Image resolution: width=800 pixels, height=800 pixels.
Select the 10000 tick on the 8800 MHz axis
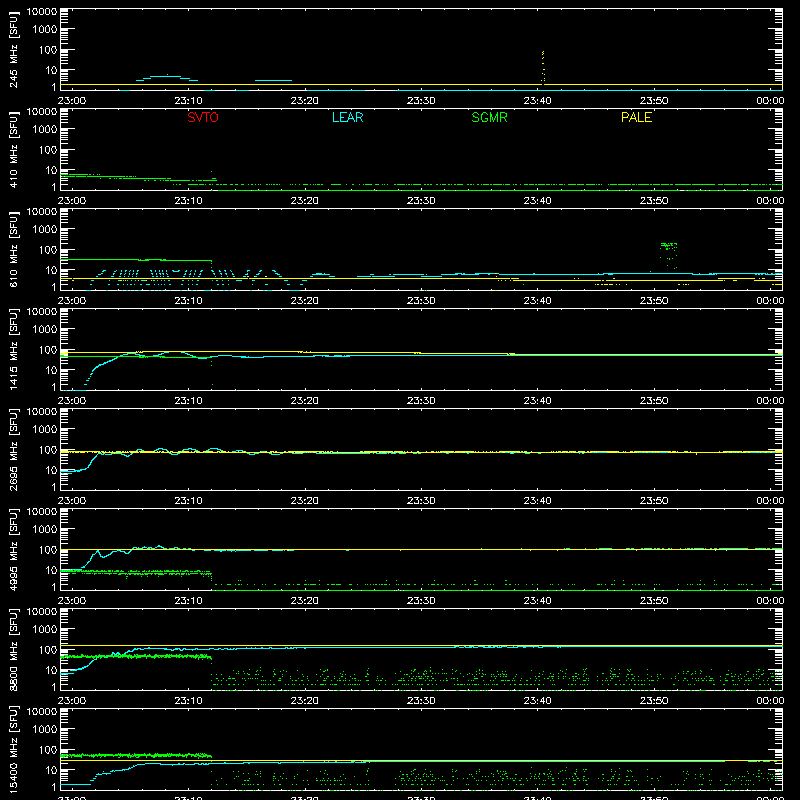42,612
